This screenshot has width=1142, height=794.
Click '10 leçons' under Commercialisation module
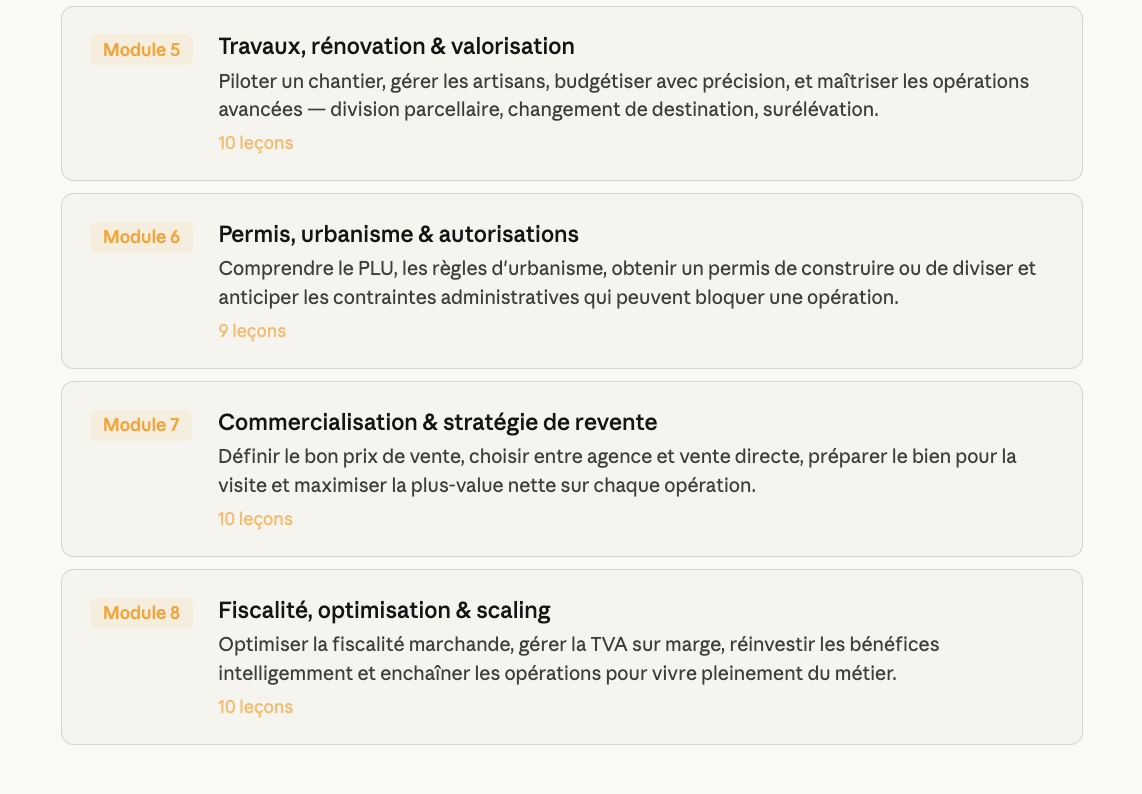tap(256, 519)
